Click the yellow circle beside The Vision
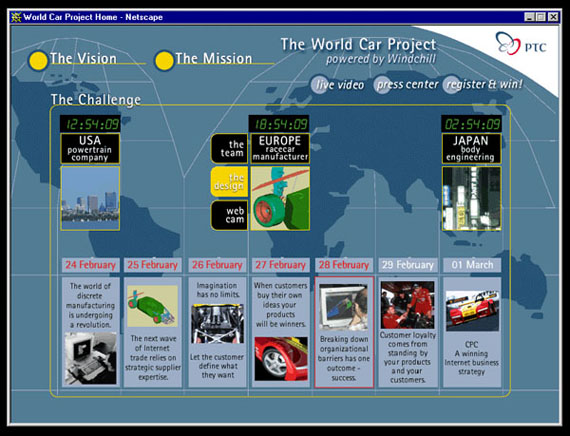Viewport: 570px width, 436px height. pyautogui.click(x=38, y=61)
